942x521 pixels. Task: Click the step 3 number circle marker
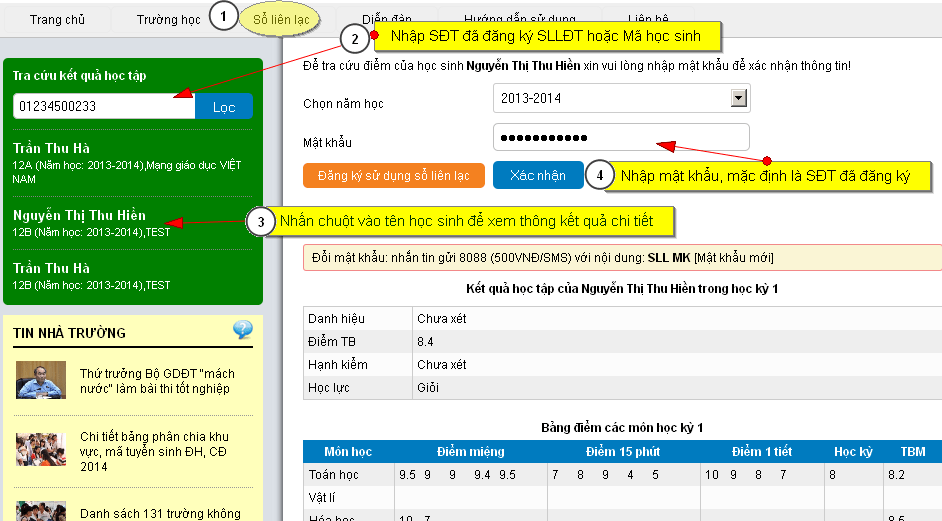click(x=260, y=221)
